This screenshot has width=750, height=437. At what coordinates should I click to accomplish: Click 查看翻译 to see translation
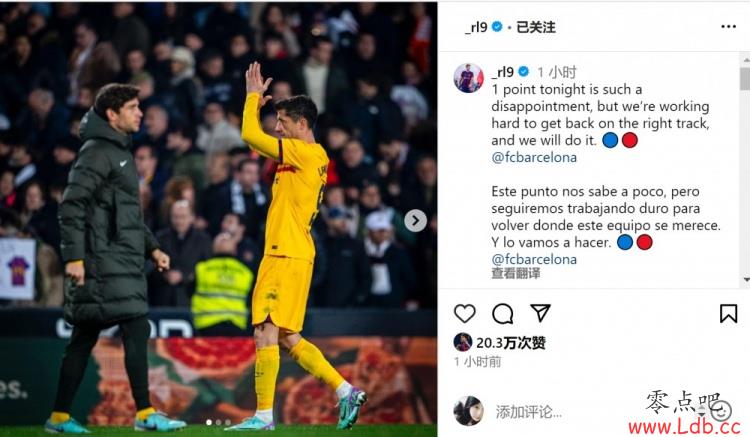516,273
